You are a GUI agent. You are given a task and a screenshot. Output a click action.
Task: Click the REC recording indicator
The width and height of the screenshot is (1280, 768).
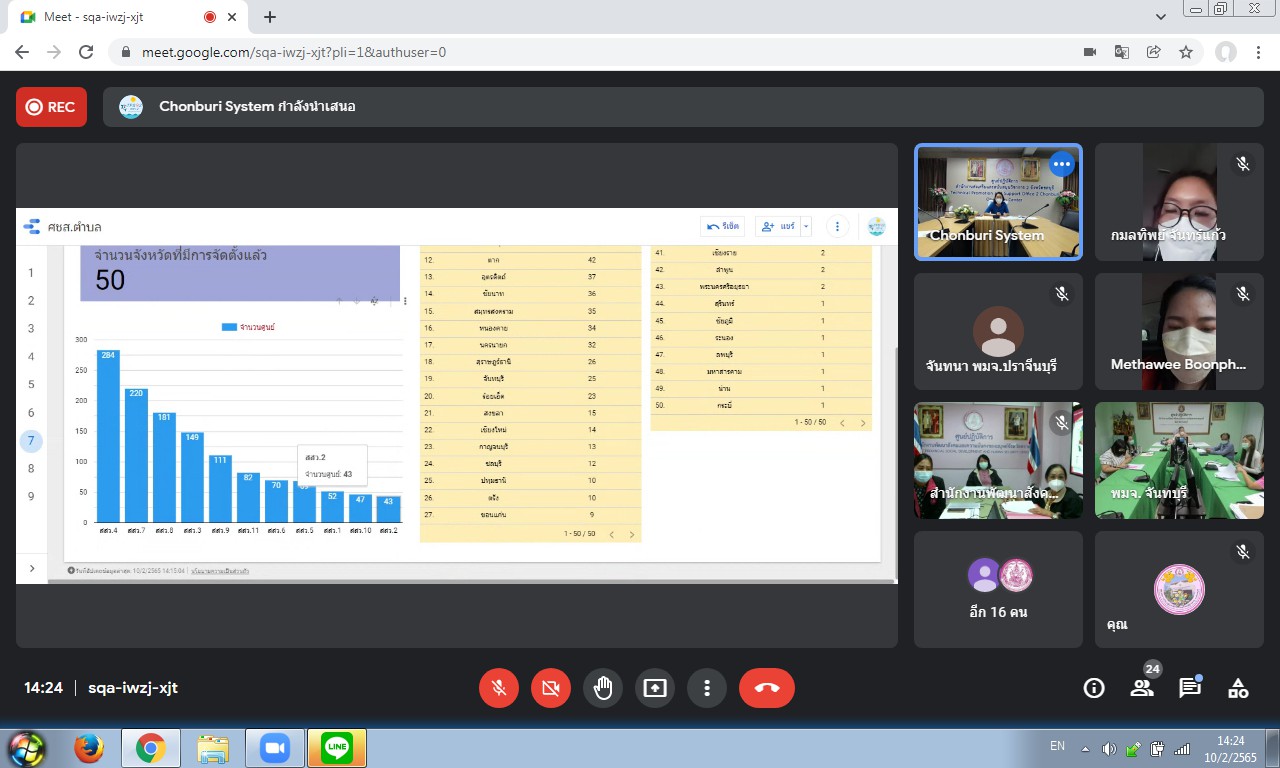coord(51,107)
